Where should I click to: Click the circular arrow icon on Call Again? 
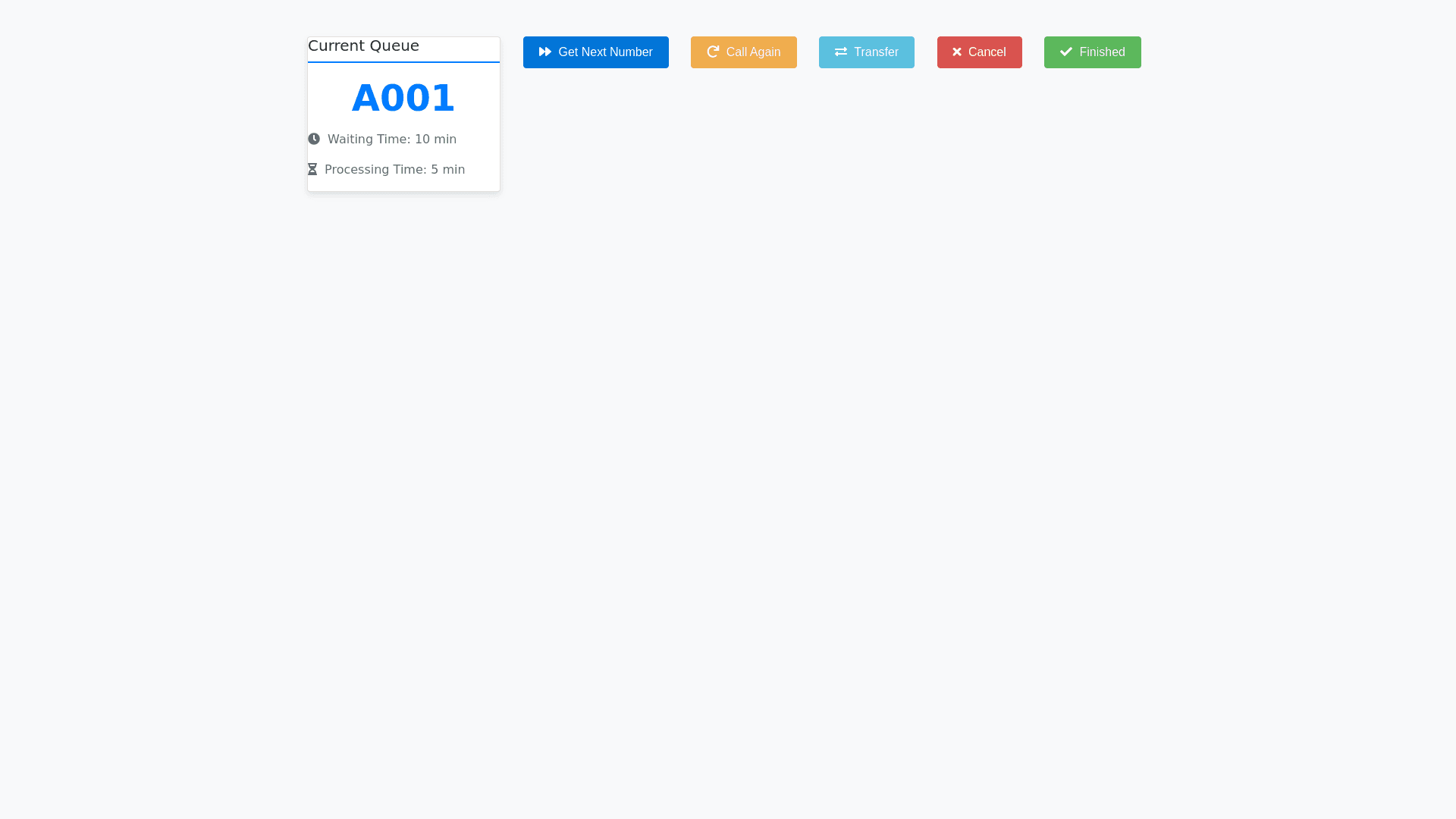pos(713,52)
